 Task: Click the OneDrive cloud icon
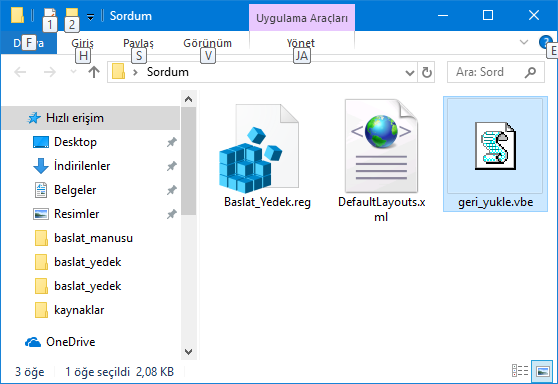click(x=33, y=342)
